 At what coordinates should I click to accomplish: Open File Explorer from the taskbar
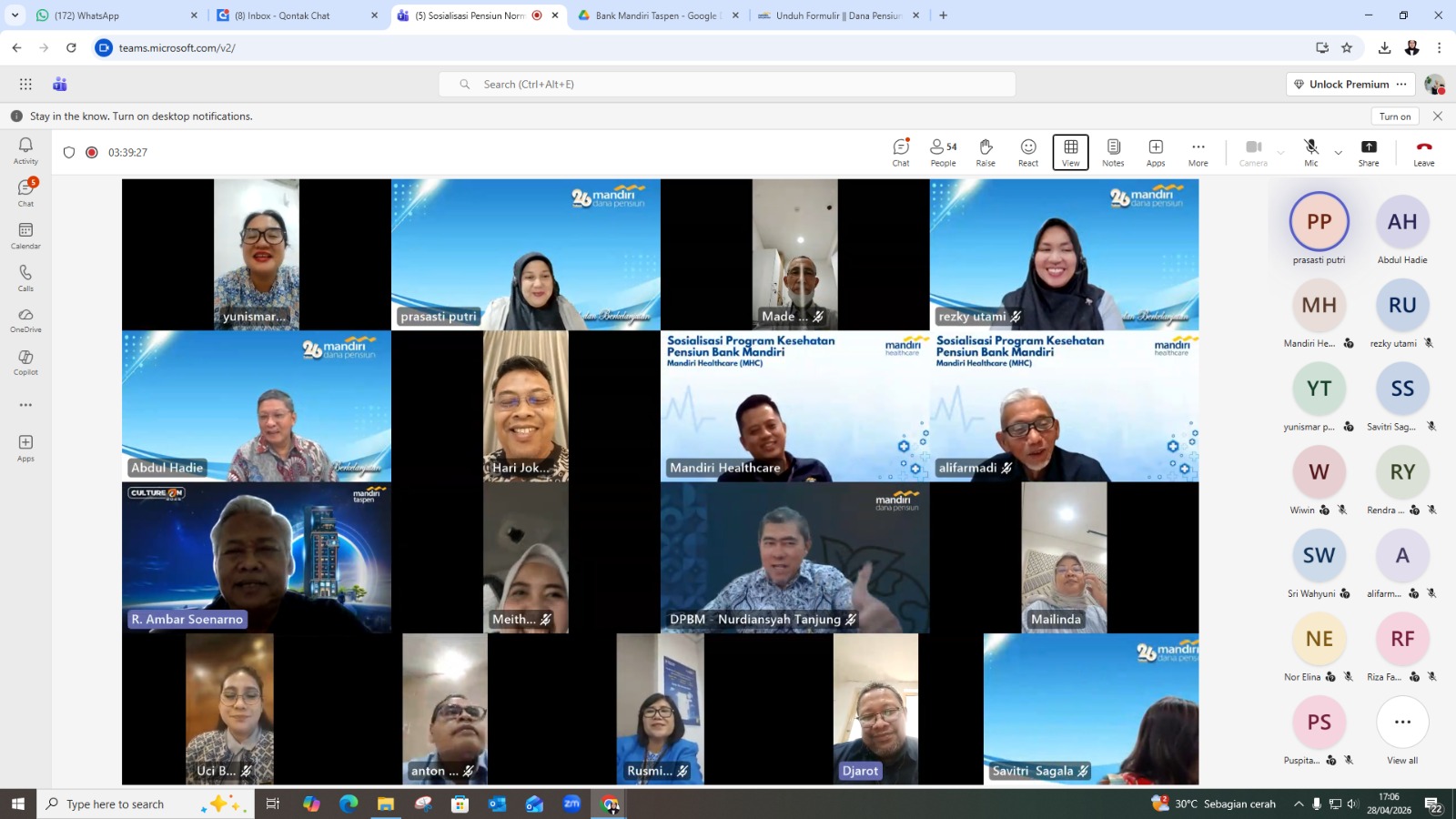386,804
